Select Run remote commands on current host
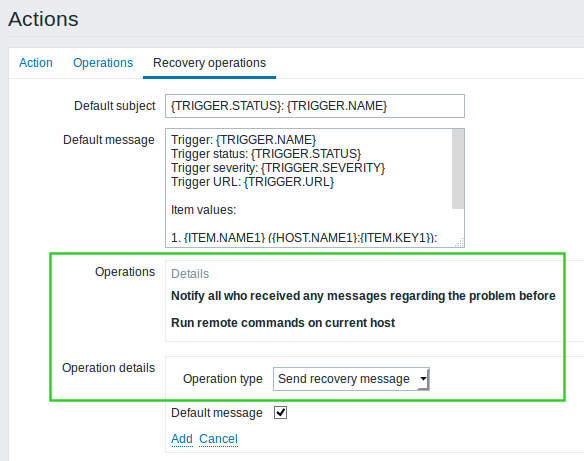Viewport: 584px width, 461px height. click(283, 322)
